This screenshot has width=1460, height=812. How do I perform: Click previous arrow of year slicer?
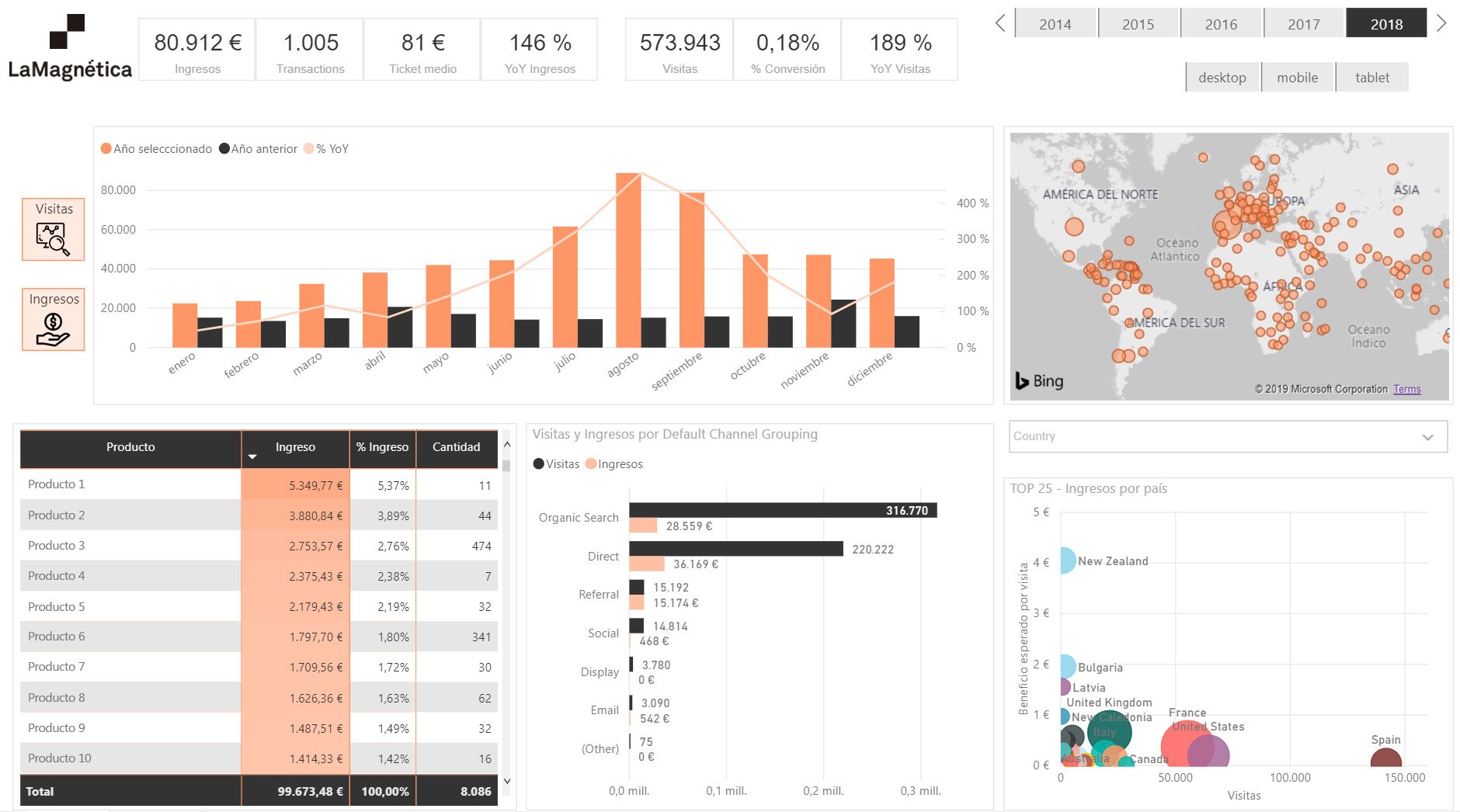[x=1000, y=23]
